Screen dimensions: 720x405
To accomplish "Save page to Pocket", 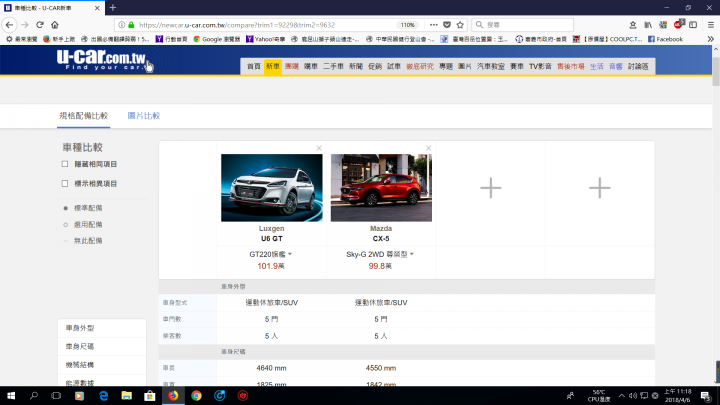I will [x=447, y=25].
